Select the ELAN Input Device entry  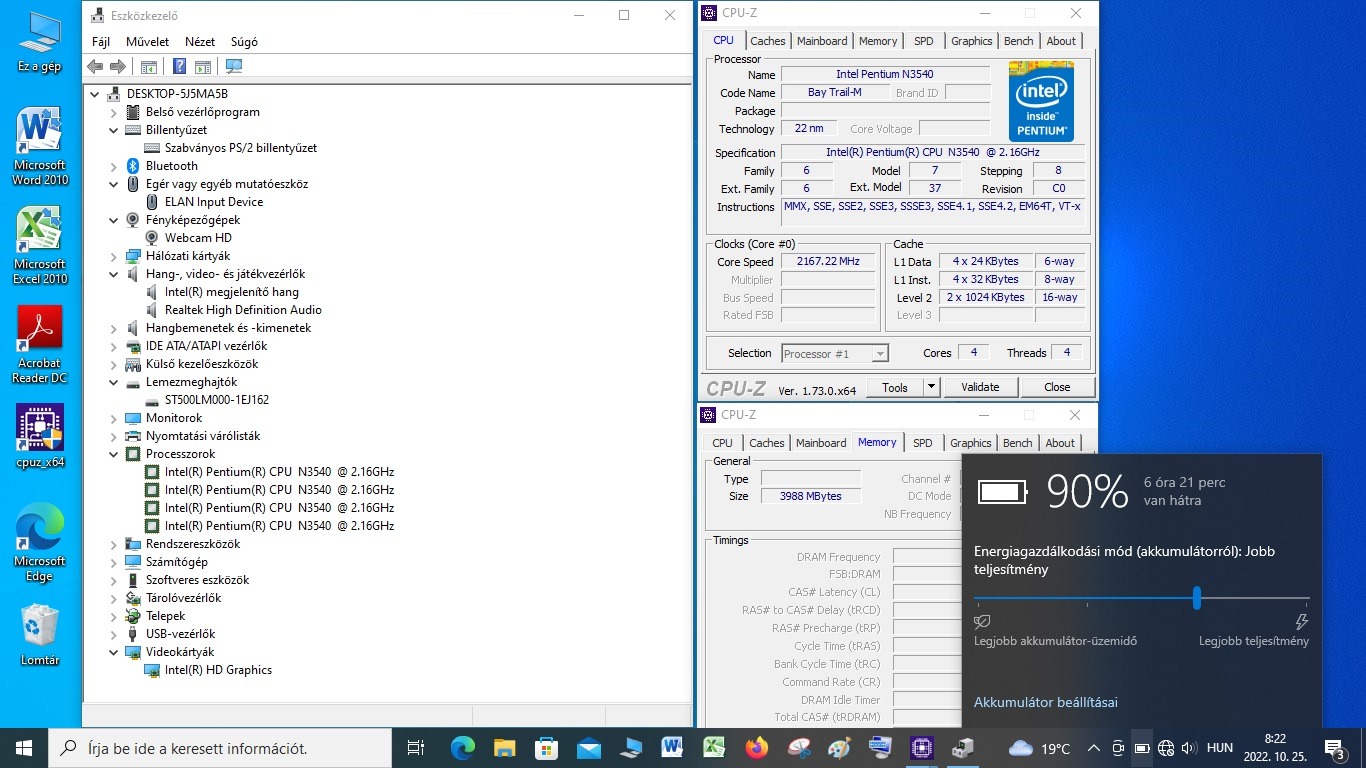[214, 202]
